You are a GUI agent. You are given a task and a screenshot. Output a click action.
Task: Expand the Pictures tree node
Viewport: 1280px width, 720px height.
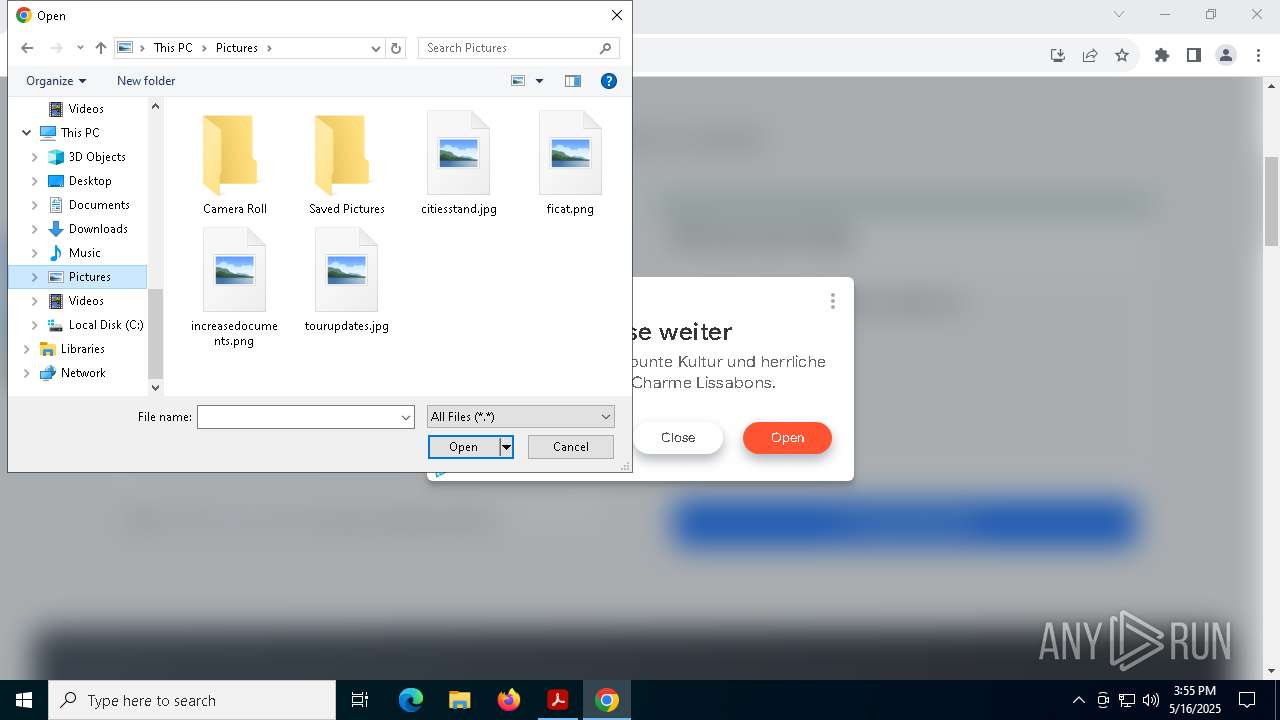click(x=35, y=277)
